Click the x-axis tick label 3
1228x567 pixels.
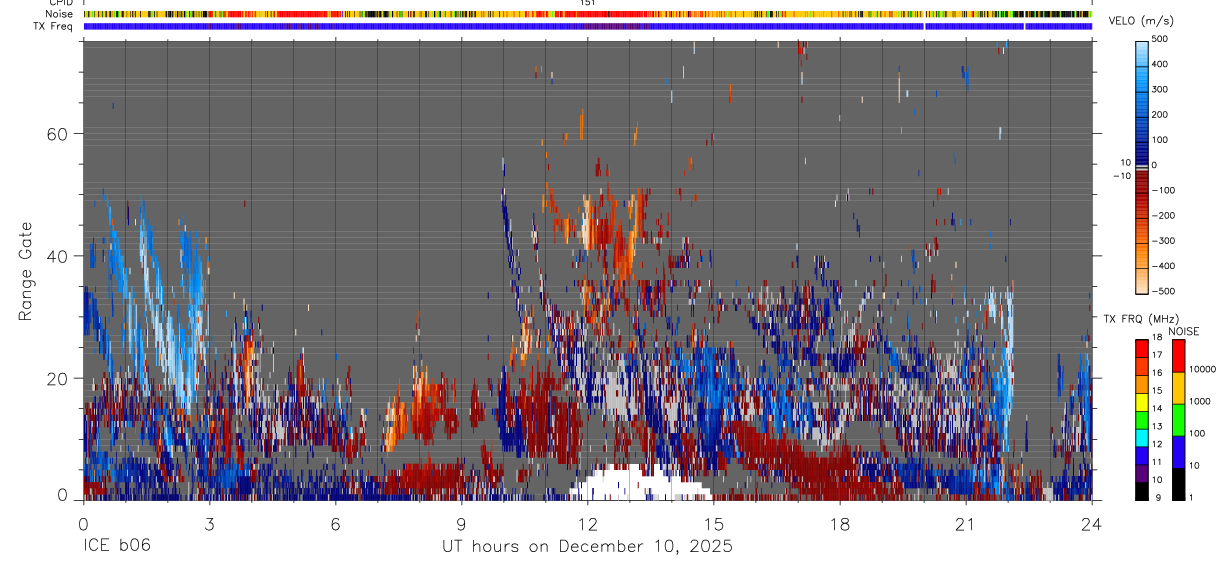pyautogui.click(x=209, y=523)
